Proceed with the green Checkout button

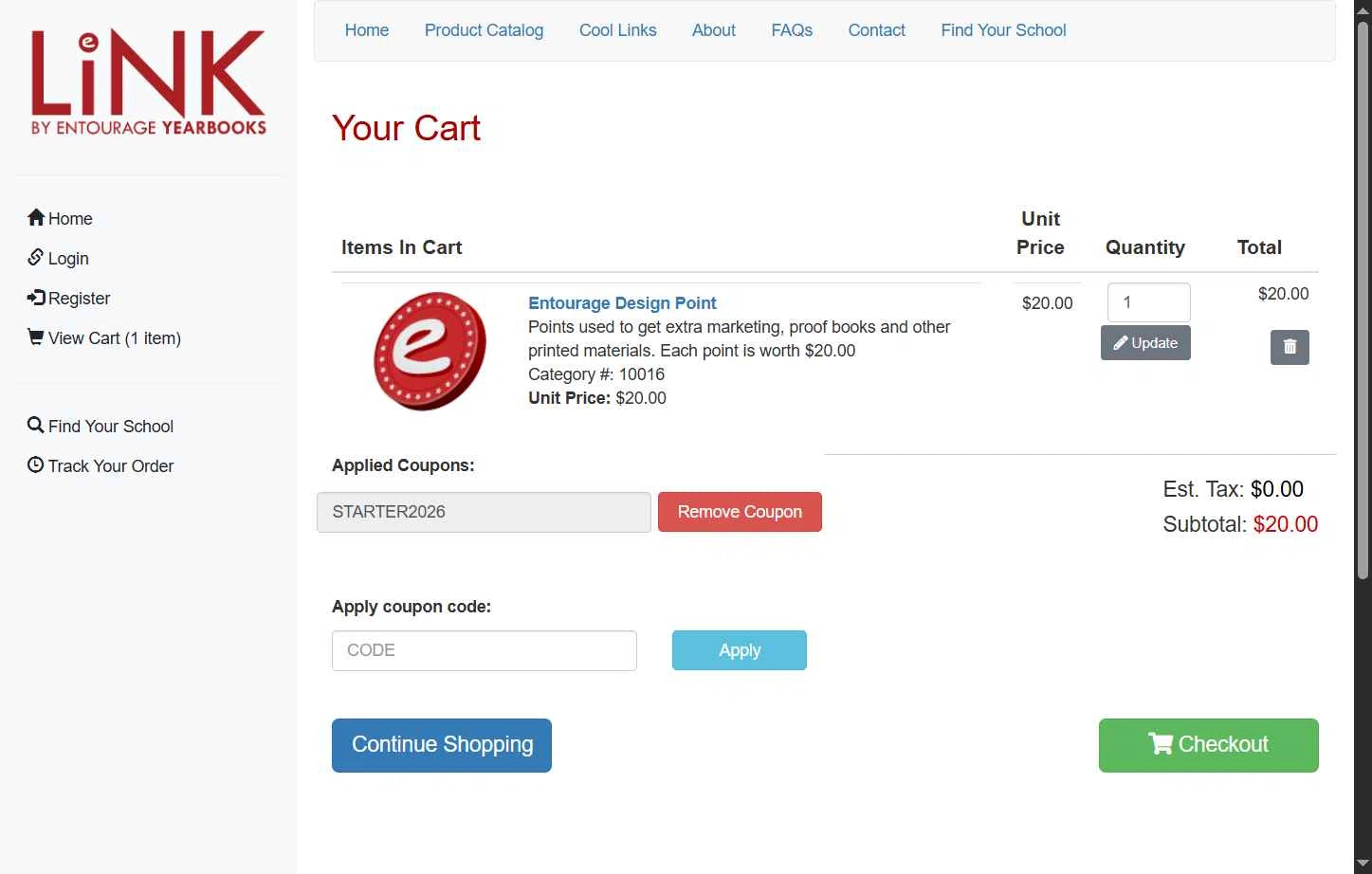tap(1209, 745)
